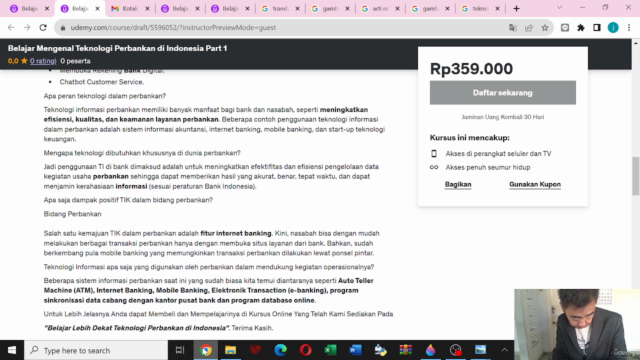Click 'Apa peran teknologi dalam perbankan?' text
Viewport: 640px width, 360px height.
point(105,96)
